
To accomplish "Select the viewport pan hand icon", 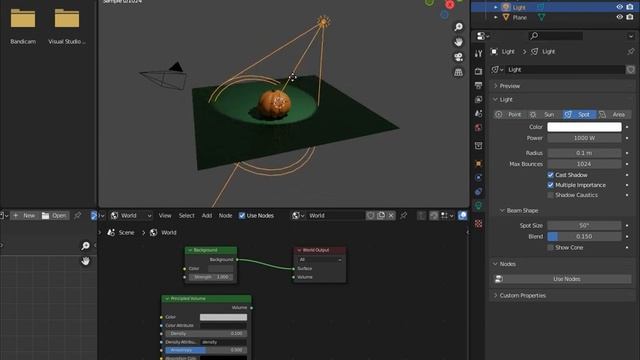I will coord(458,42).
